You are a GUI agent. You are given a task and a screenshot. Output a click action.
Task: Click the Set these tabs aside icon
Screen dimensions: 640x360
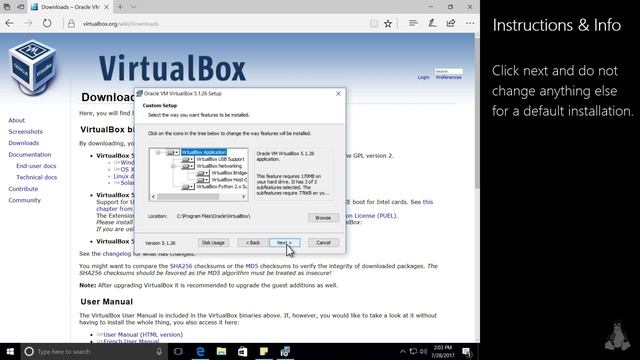click(x=20, y=7)
